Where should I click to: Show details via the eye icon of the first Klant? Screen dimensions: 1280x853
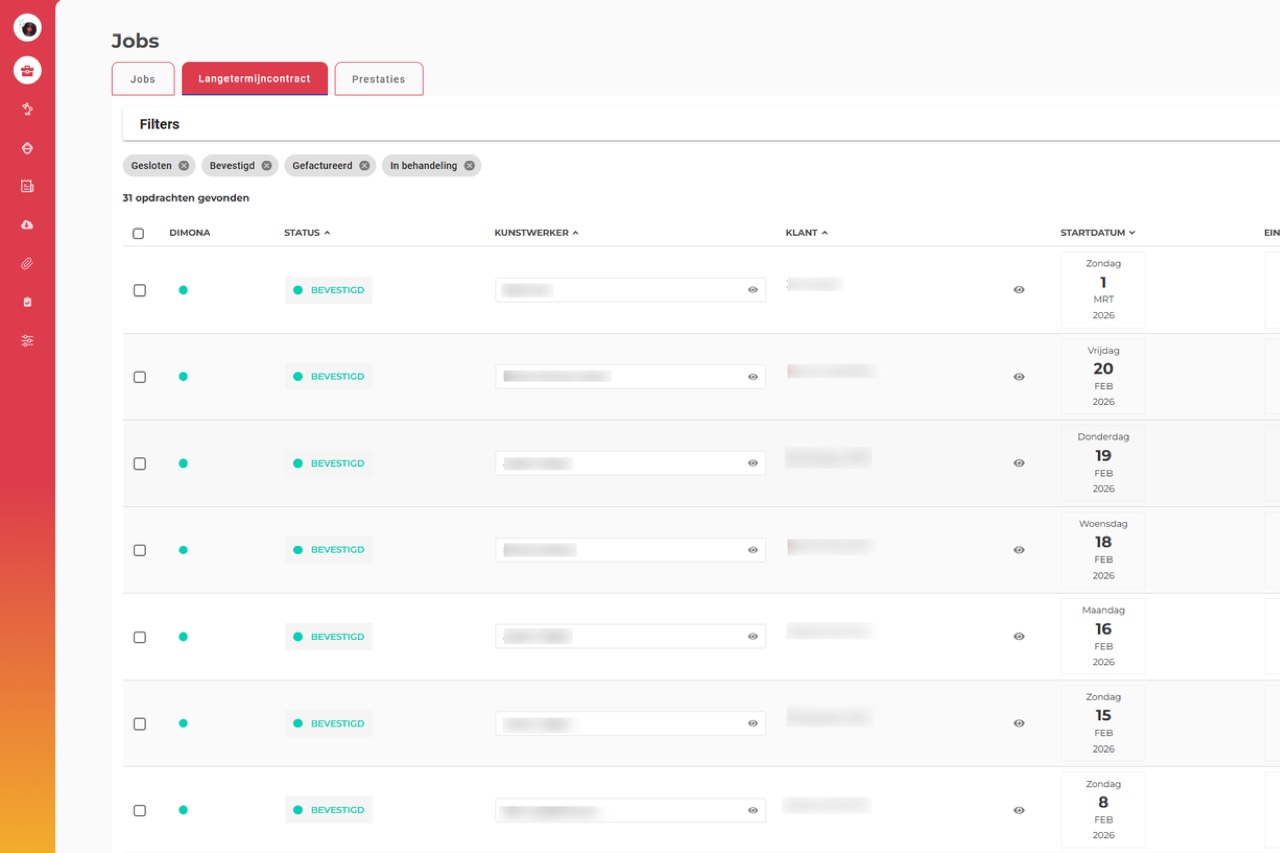(x=1019, y=289)
